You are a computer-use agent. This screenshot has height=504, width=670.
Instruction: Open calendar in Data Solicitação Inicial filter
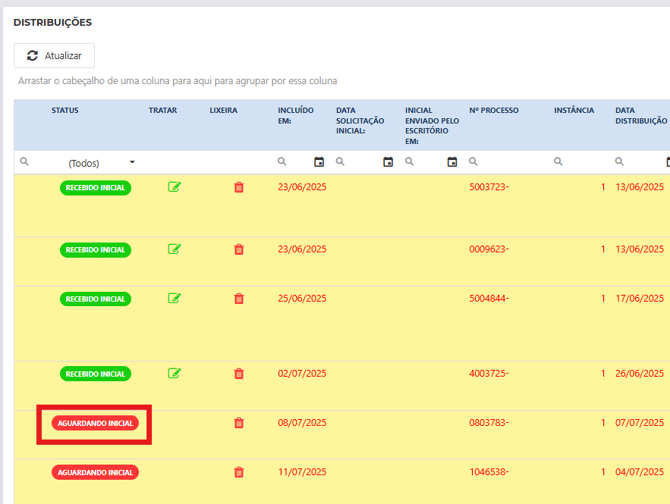click(388, 162)
